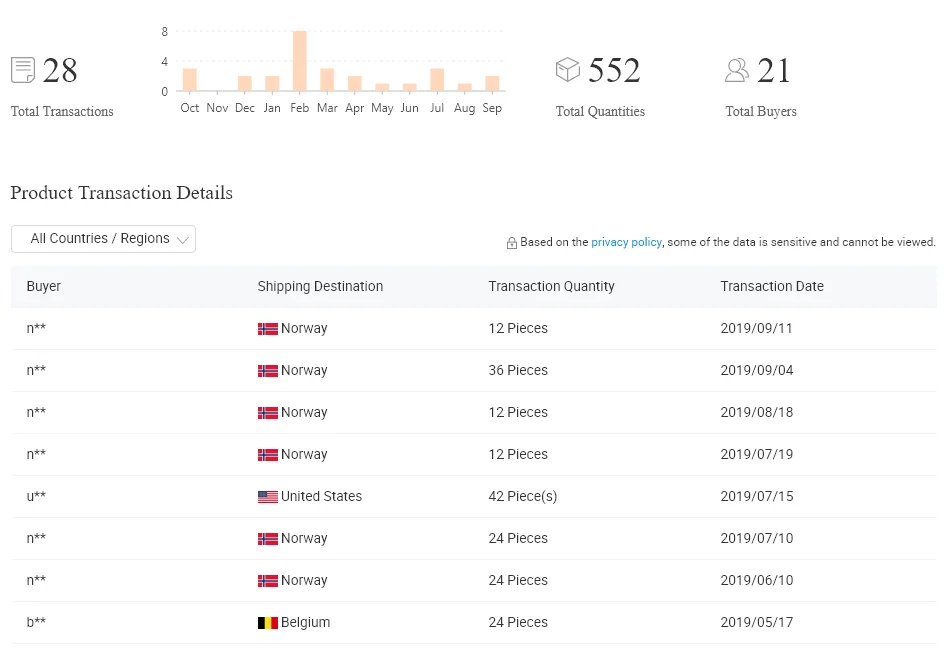Click the dropdown chevron arrow next to Regions
The width and height of the screenshot is (944, 648).
point(183,240)
